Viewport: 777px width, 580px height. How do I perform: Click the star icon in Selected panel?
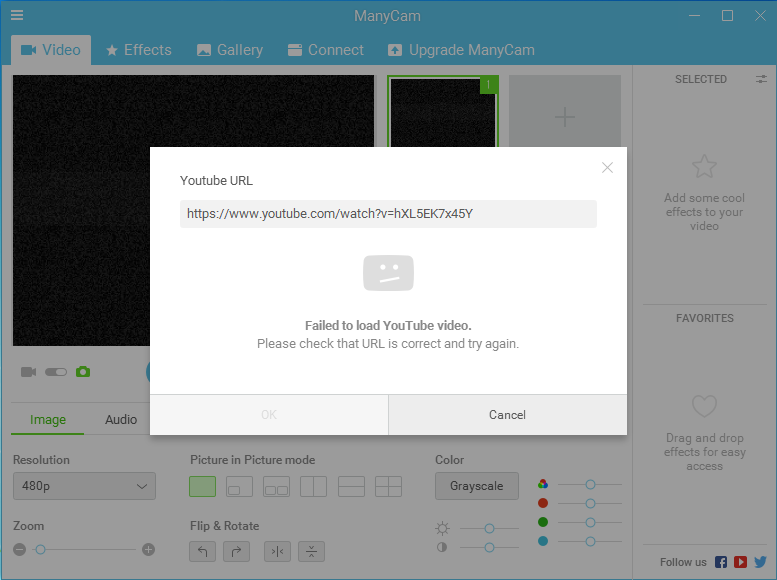(704, 166)
